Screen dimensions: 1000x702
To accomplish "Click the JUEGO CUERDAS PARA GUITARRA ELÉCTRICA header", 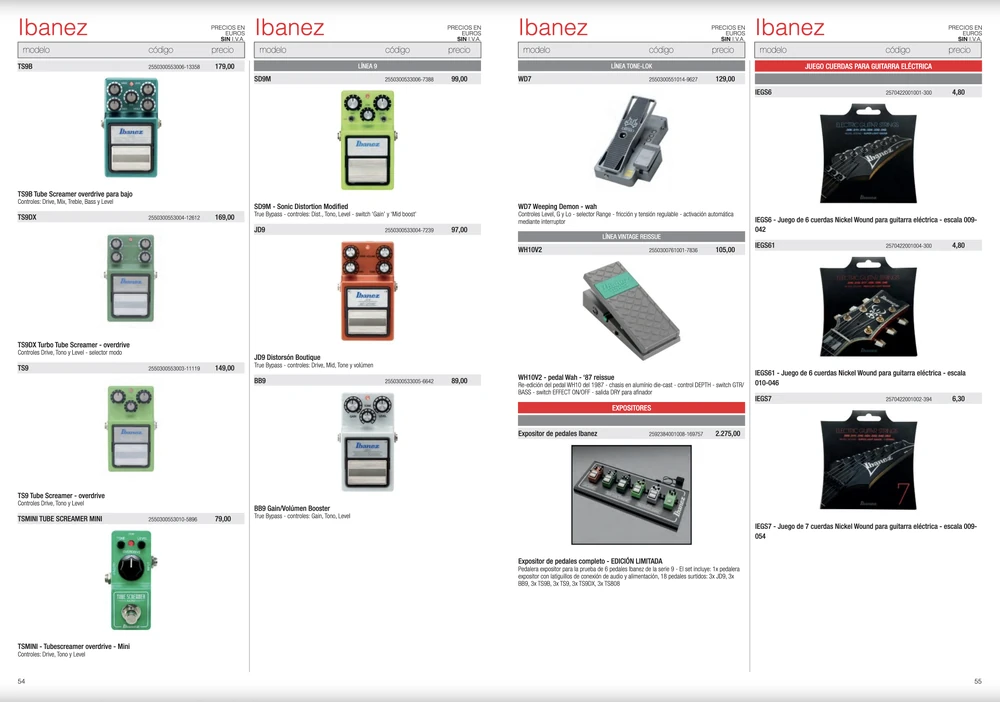I will pyautogui.click(x=868, y=66).
